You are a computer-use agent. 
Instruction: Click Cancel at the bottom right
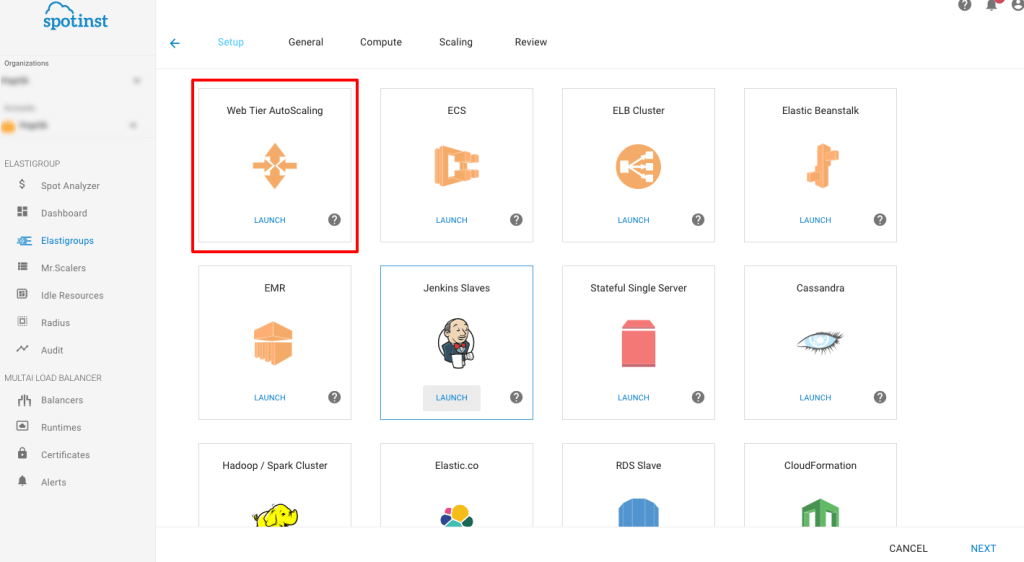click(908, 548)
